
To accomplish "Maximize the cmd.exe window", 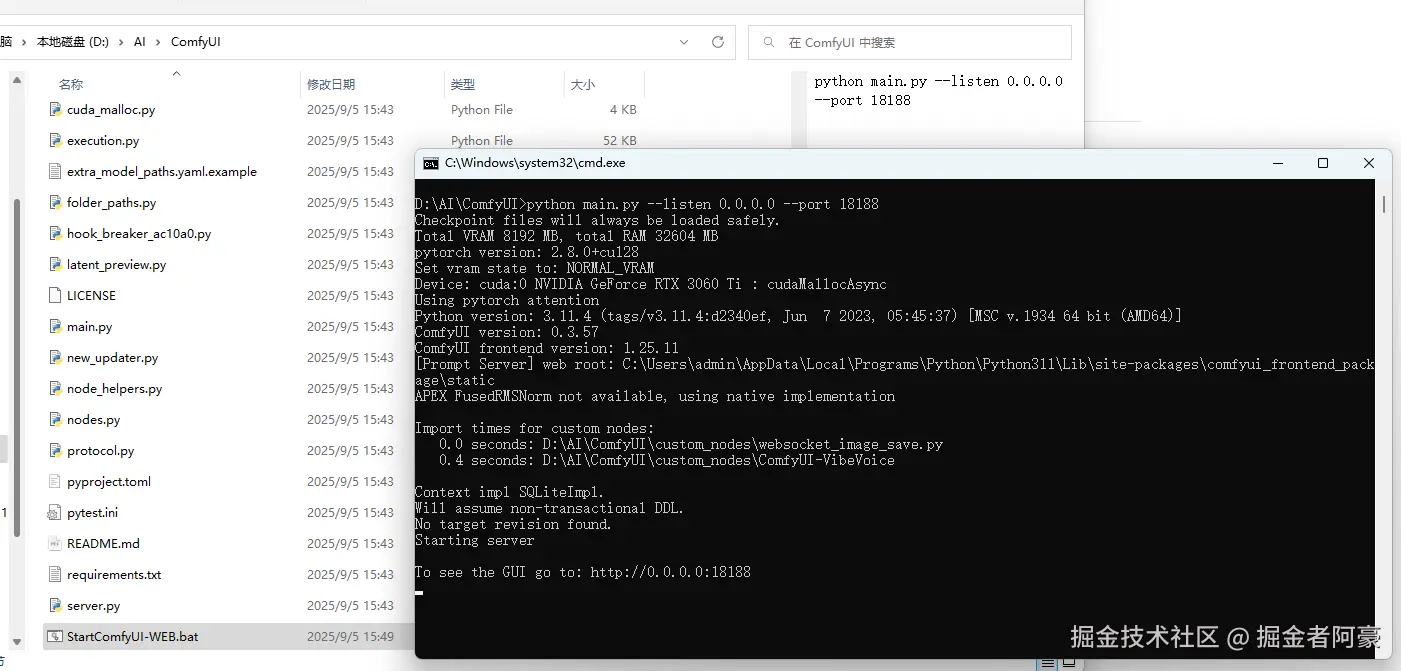I will [1323, 163].
